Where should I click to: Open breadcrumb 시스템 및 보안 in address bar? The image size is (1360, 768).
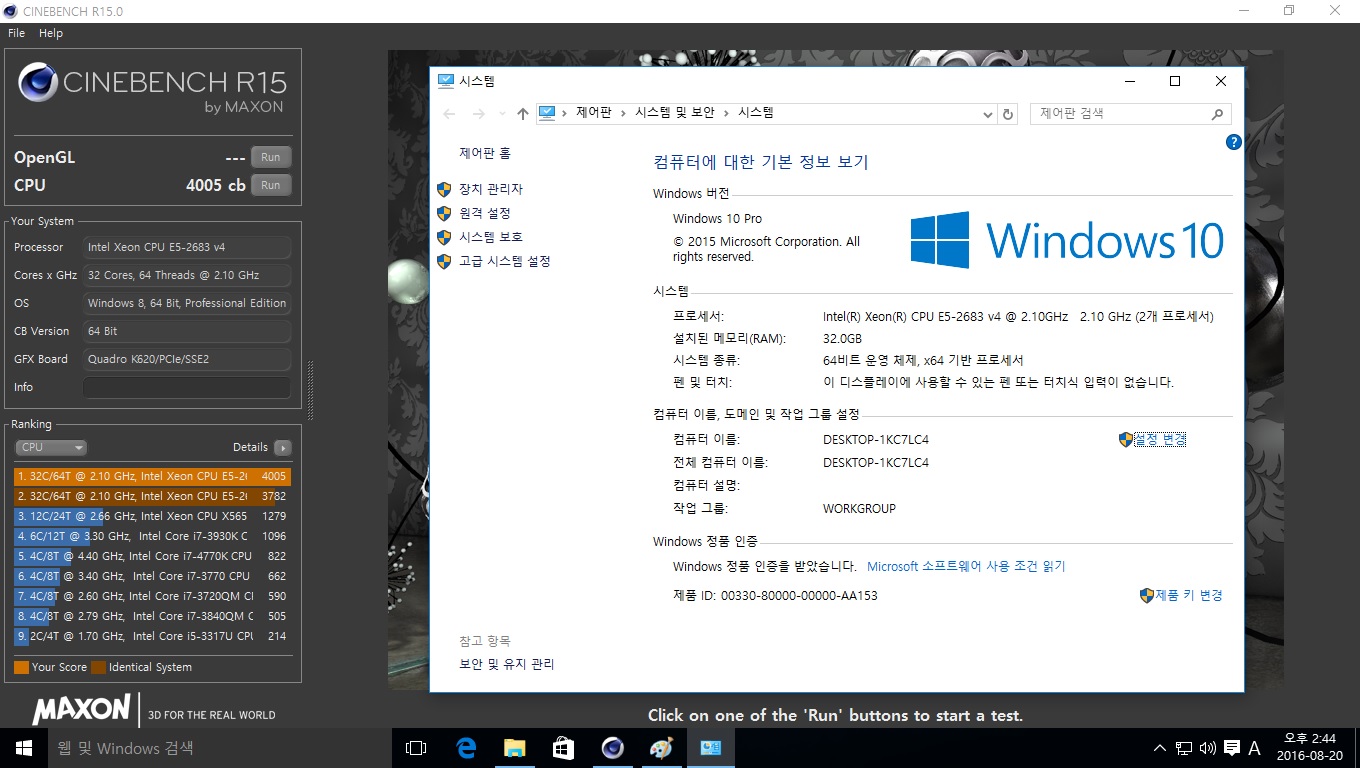[x=675, y=113]
